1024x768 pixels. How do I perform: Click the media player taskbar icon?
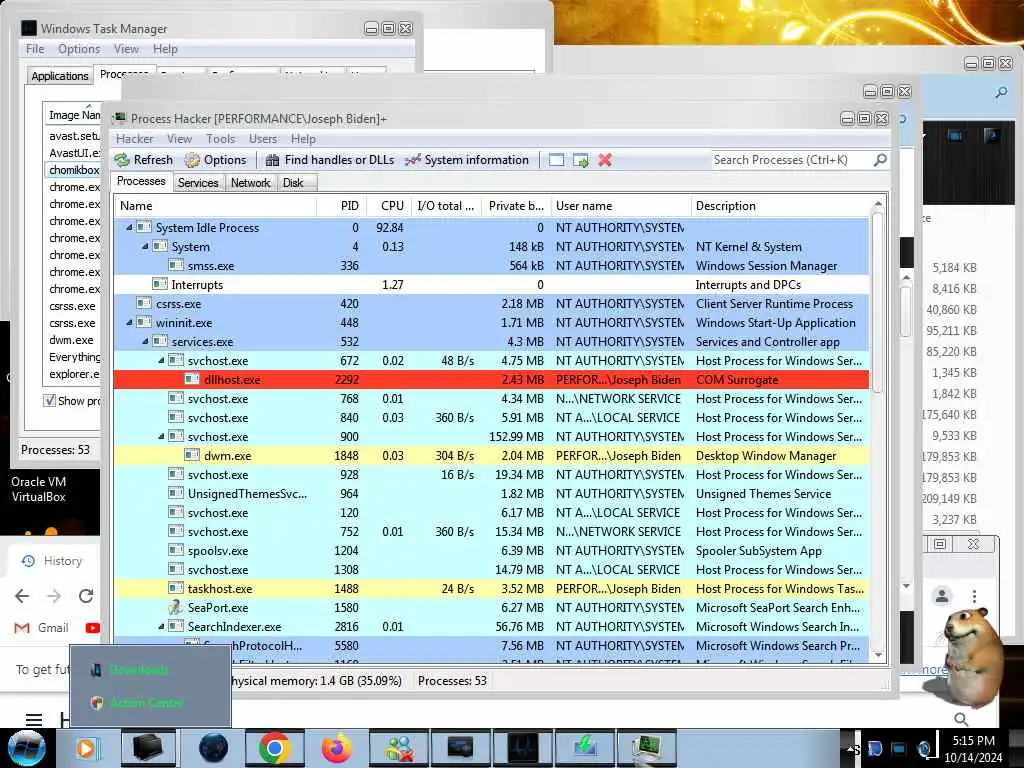click(x=86, y=748)
